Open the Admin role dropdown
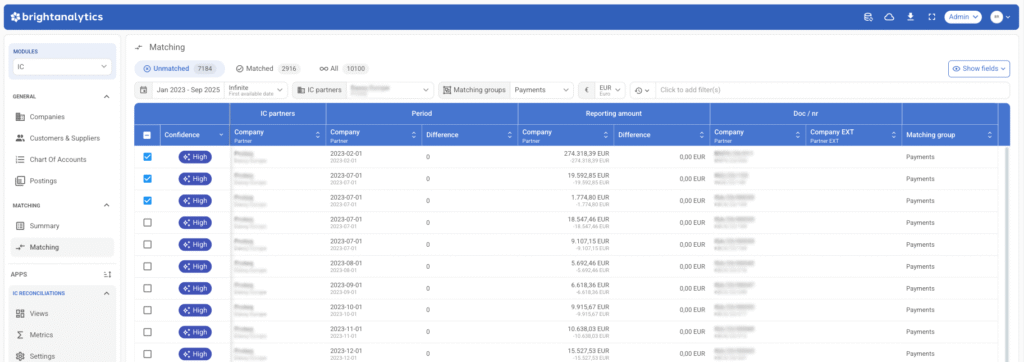The image size is (1024, 362). pyautogui.click(x=963, y=17)
